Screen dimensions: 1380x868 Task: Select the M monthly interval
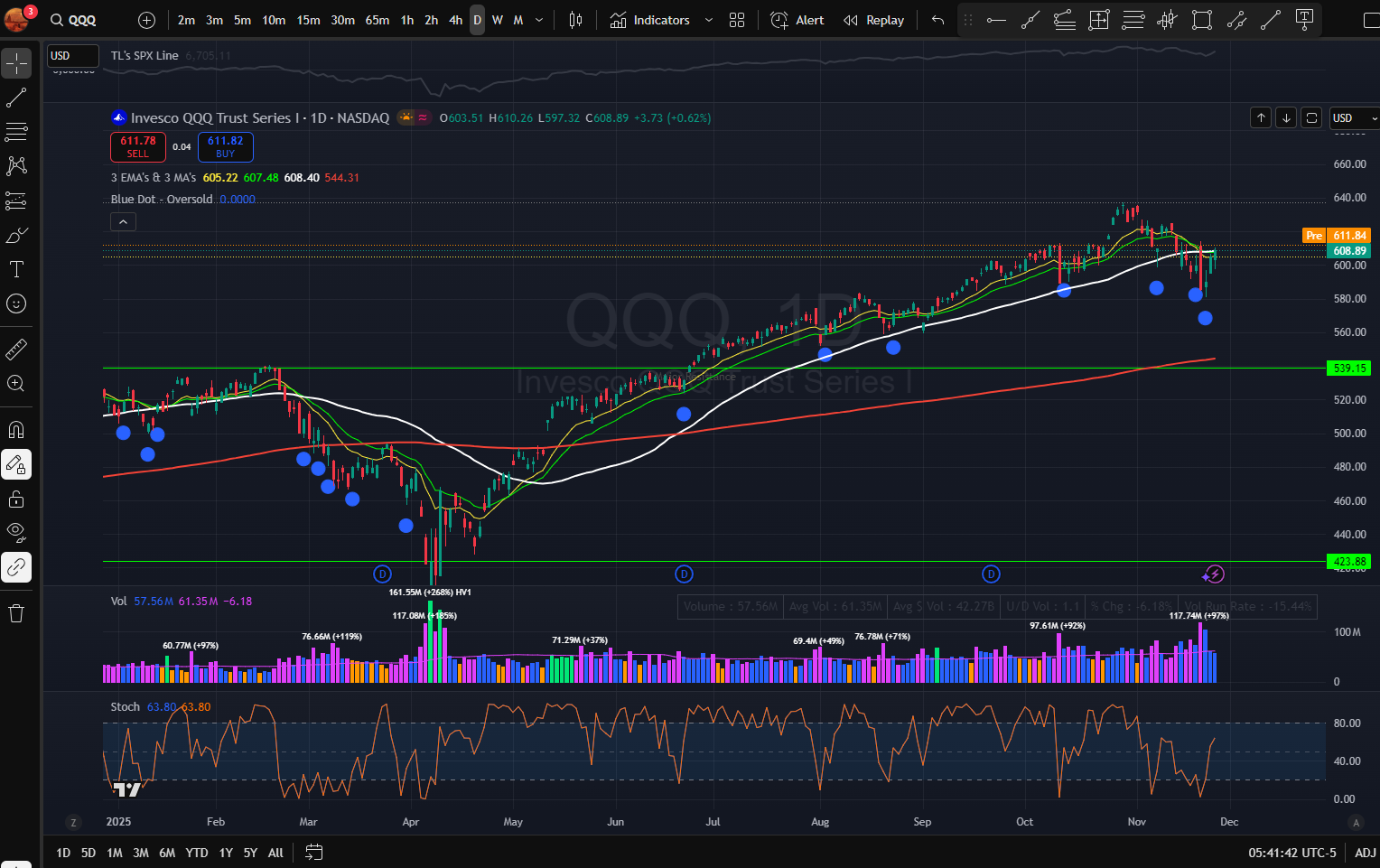[x=518, y=20]
